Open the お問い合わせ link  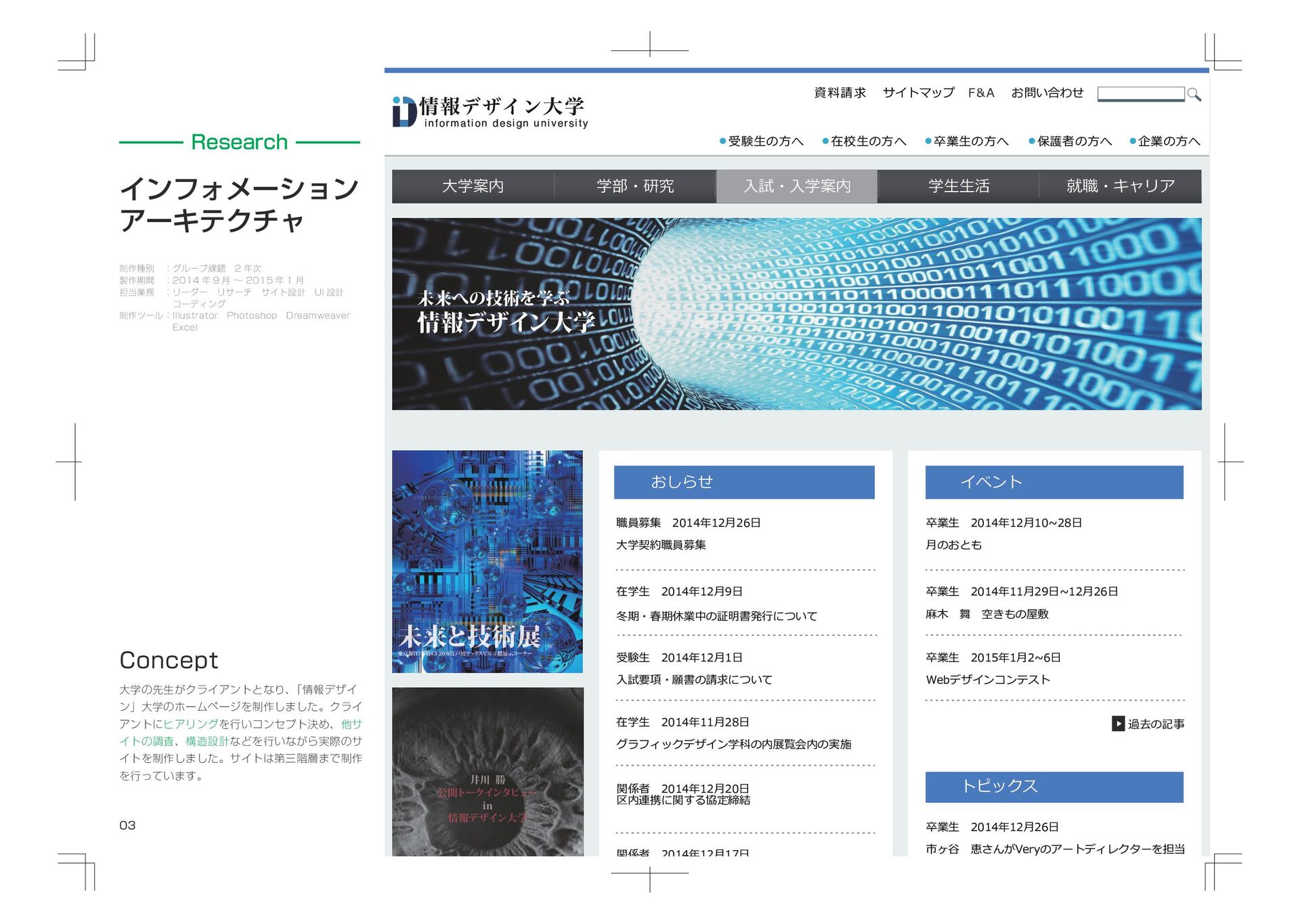coord(1047,93)
